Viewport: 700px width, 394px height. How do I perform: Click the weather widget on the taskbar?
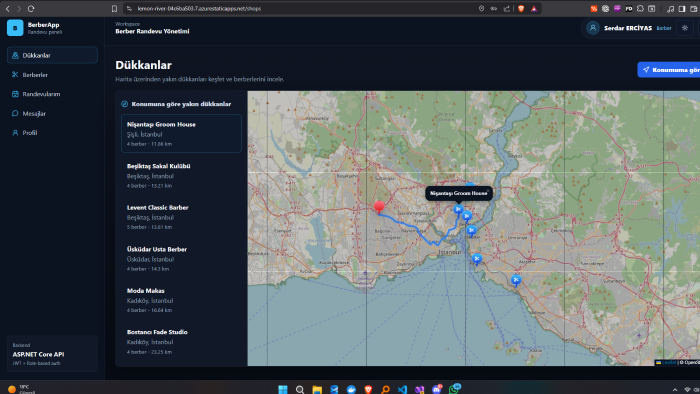click(x=21, y=389)
